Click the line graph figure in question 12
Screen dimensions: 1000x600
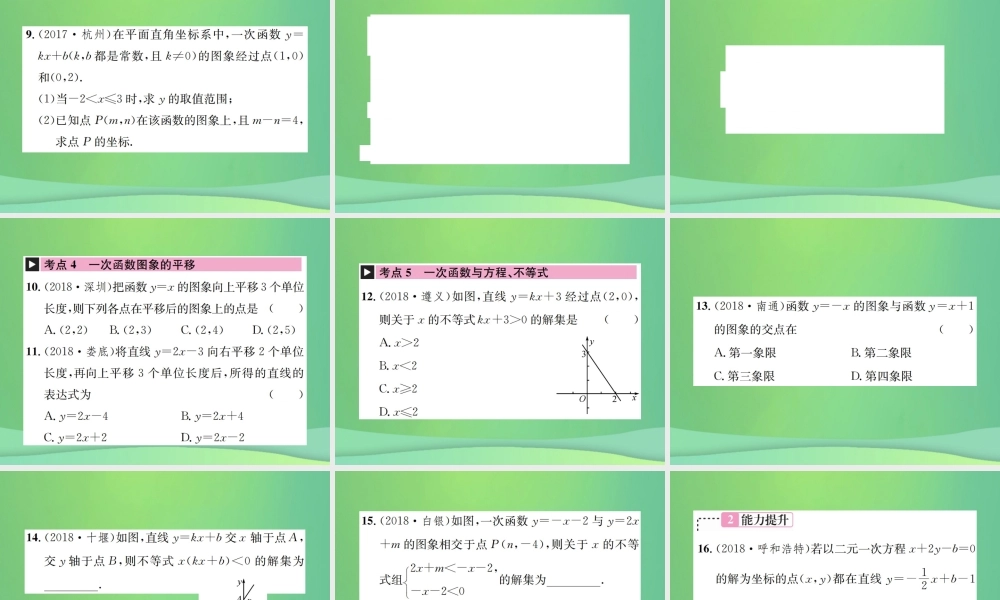coord(597,374)
